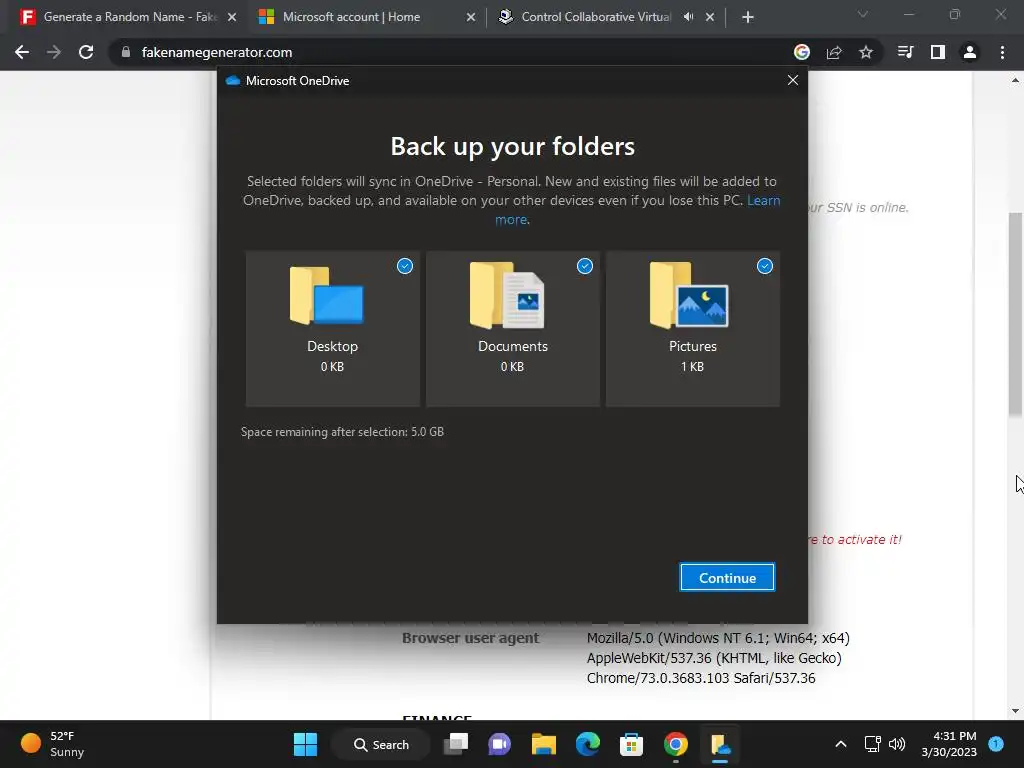Close the Microsoft account tab
Viewport: 1024px width, 768px height.
(x=471, y=17)
